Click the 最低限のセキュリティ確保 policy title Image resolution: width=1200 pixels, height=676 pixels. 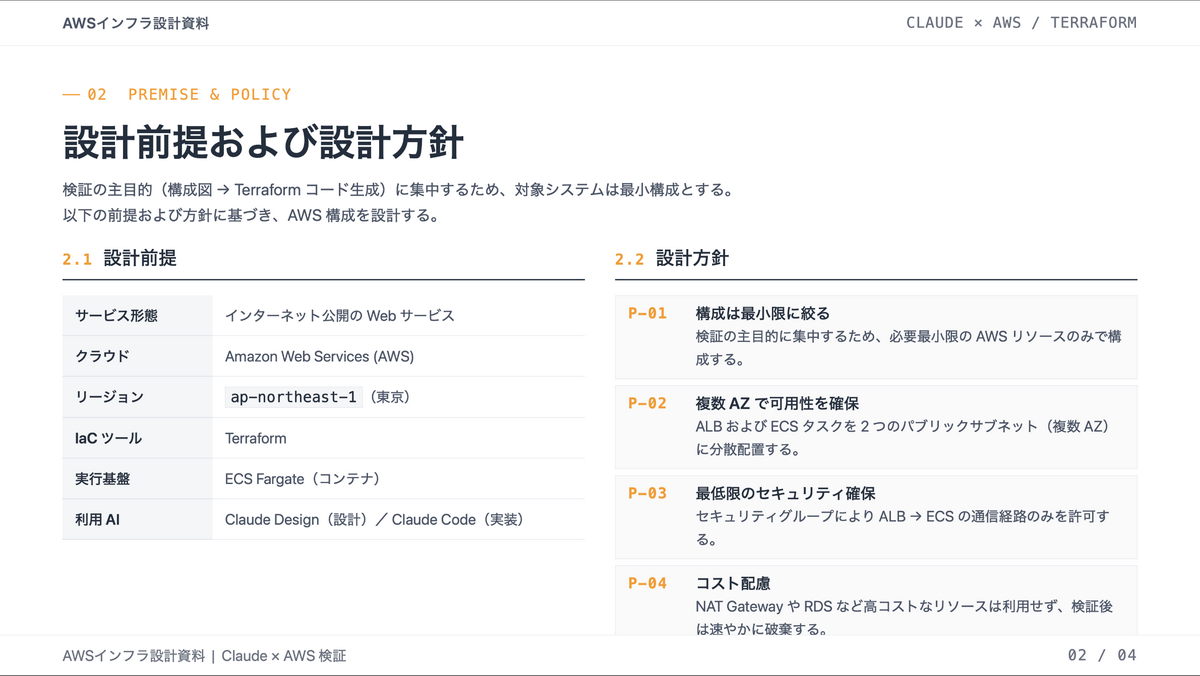click(786, 493)
